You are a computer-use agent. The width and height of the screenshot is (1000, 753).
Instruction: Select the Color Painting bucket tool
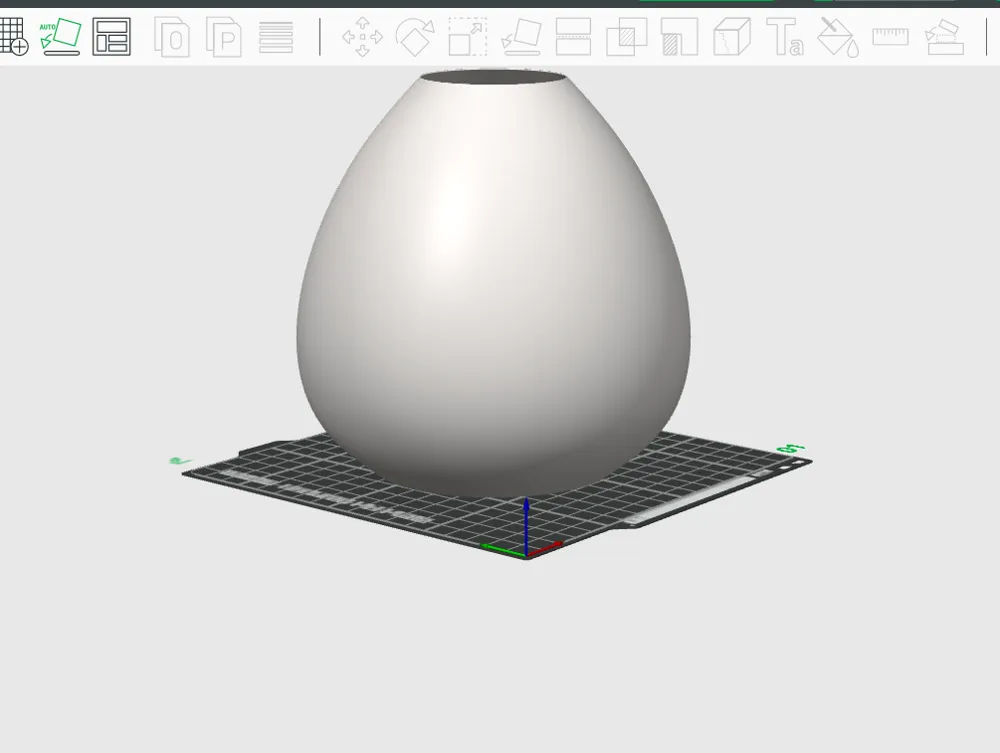coord(838,37)
